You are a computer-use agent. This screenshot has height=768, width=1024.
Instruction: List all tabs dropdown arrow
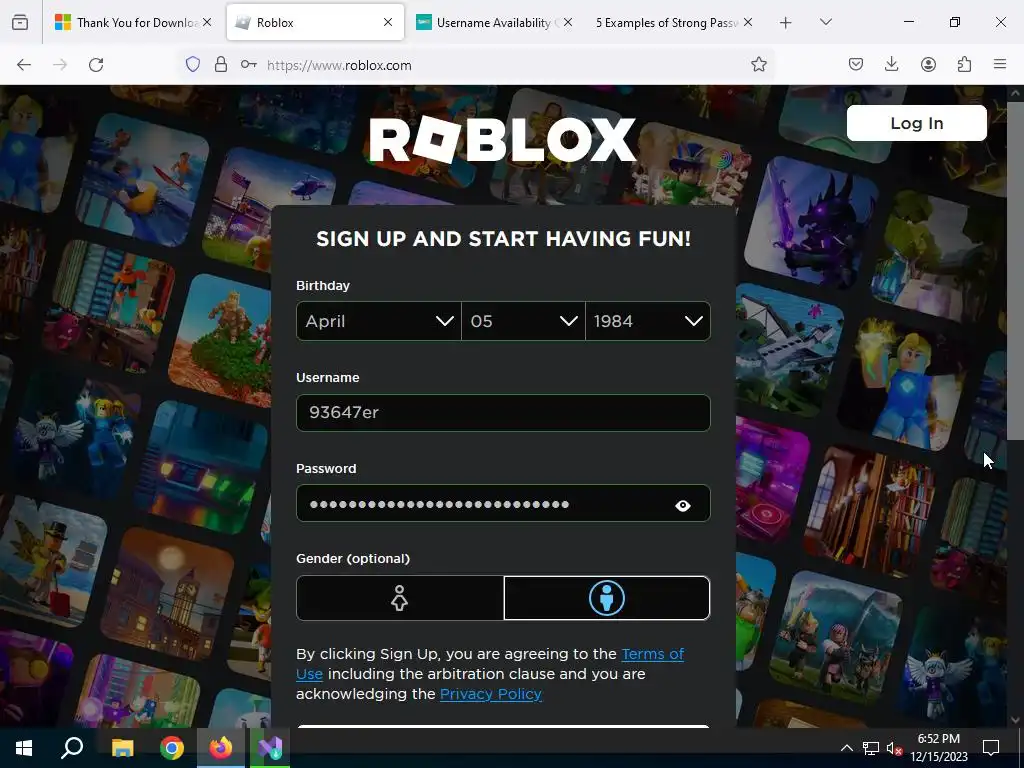point(825,22)
